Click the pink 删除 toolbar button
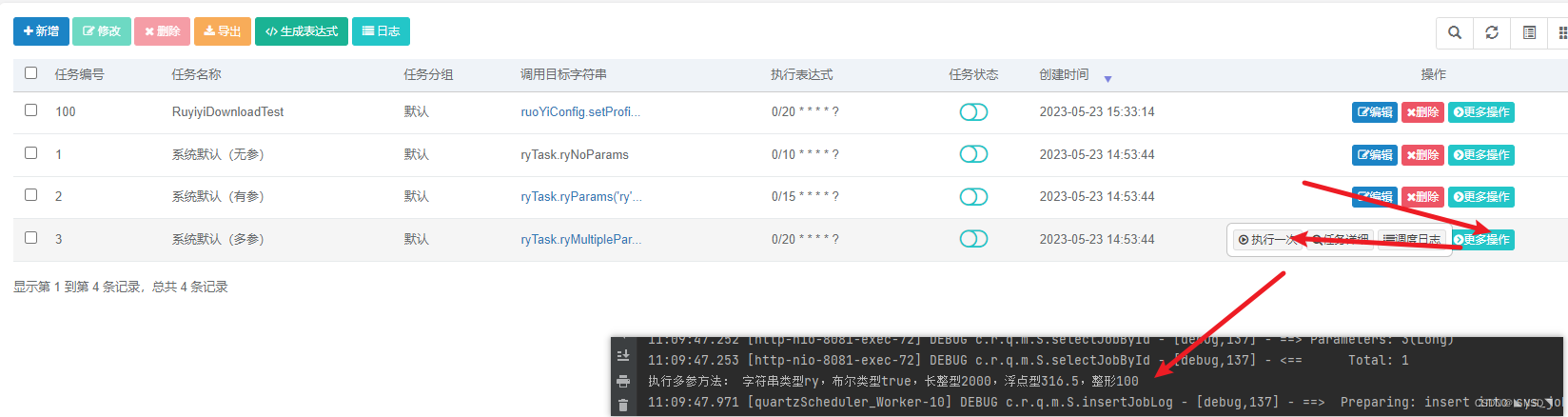 pyautogui.click(x=163, y=31)
